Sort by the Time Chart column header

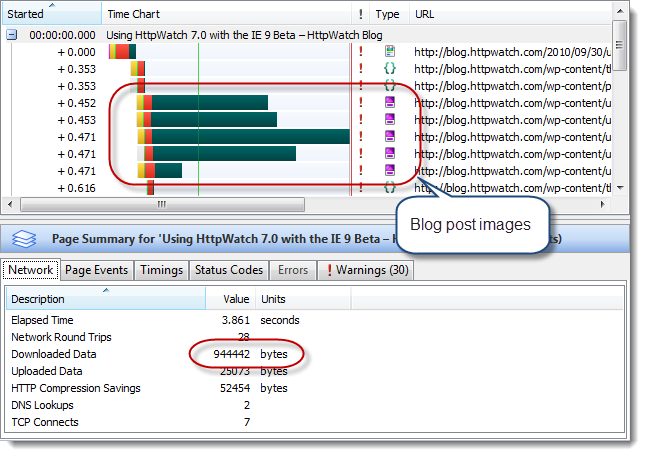click(x=226, y=14)
